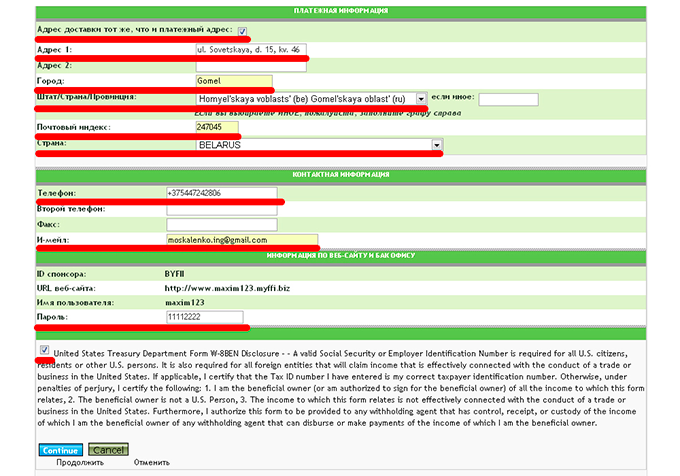Image resolution: width=680 pixels, height=476 pixels.
Task: Click the email field with moskalenko.ing@gmail.com
Action: pos(242,240)
